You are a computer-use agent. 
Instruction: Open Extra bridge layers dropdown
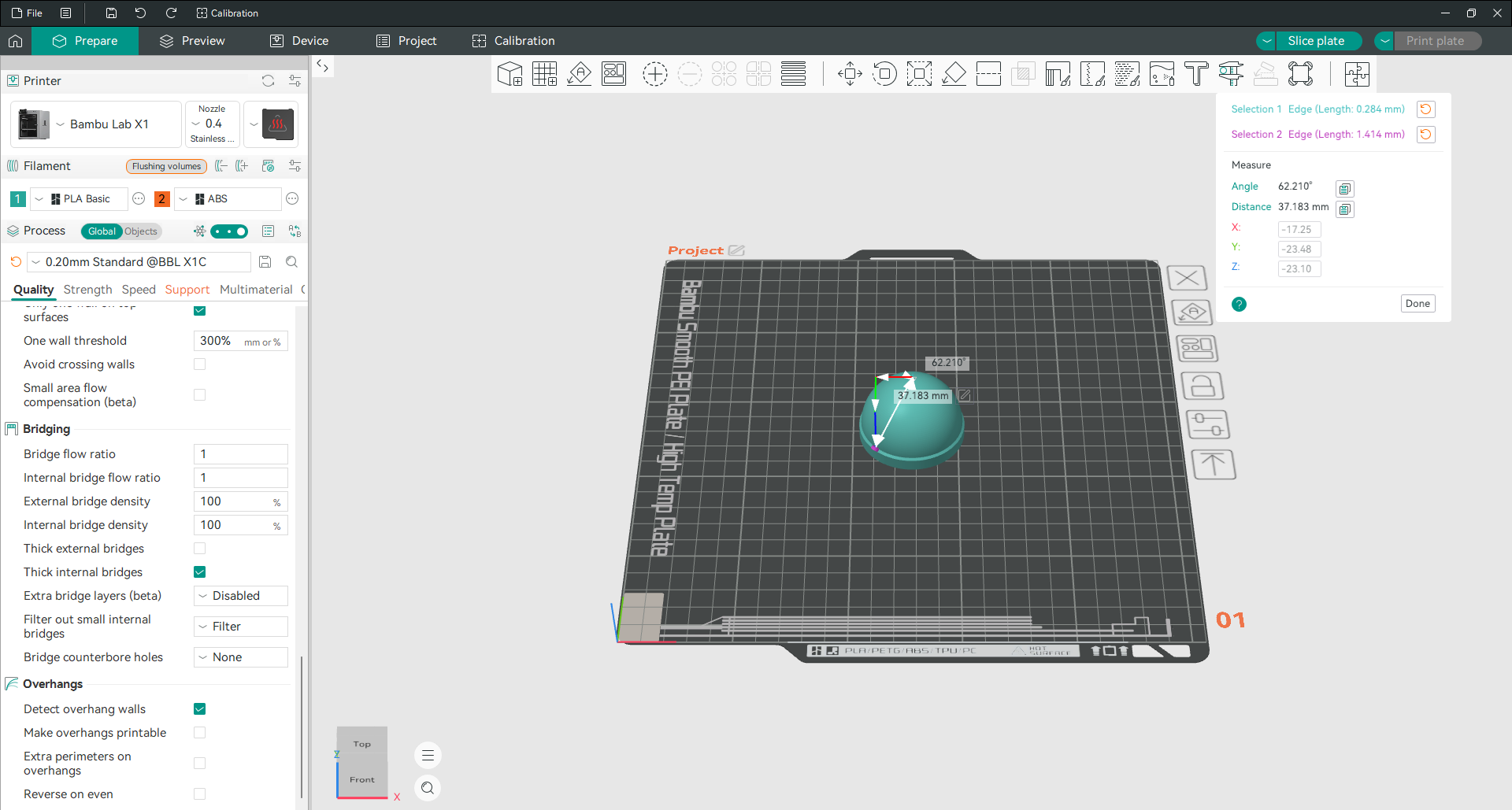coord(241,596)
